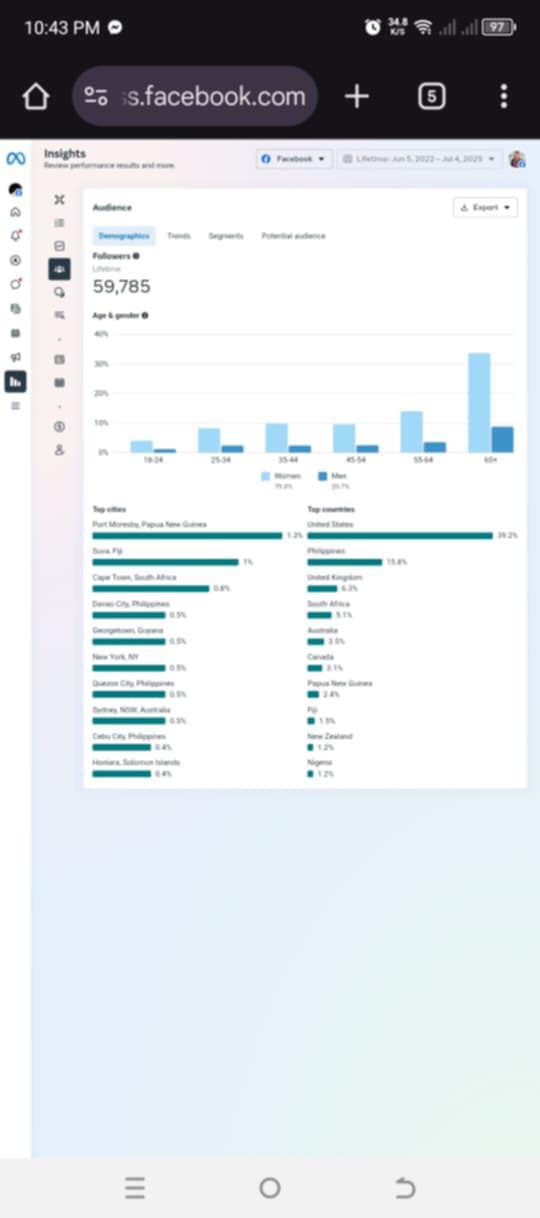Open the Lifetime date range dropdown
The image size is (540, 1218).
420,159
